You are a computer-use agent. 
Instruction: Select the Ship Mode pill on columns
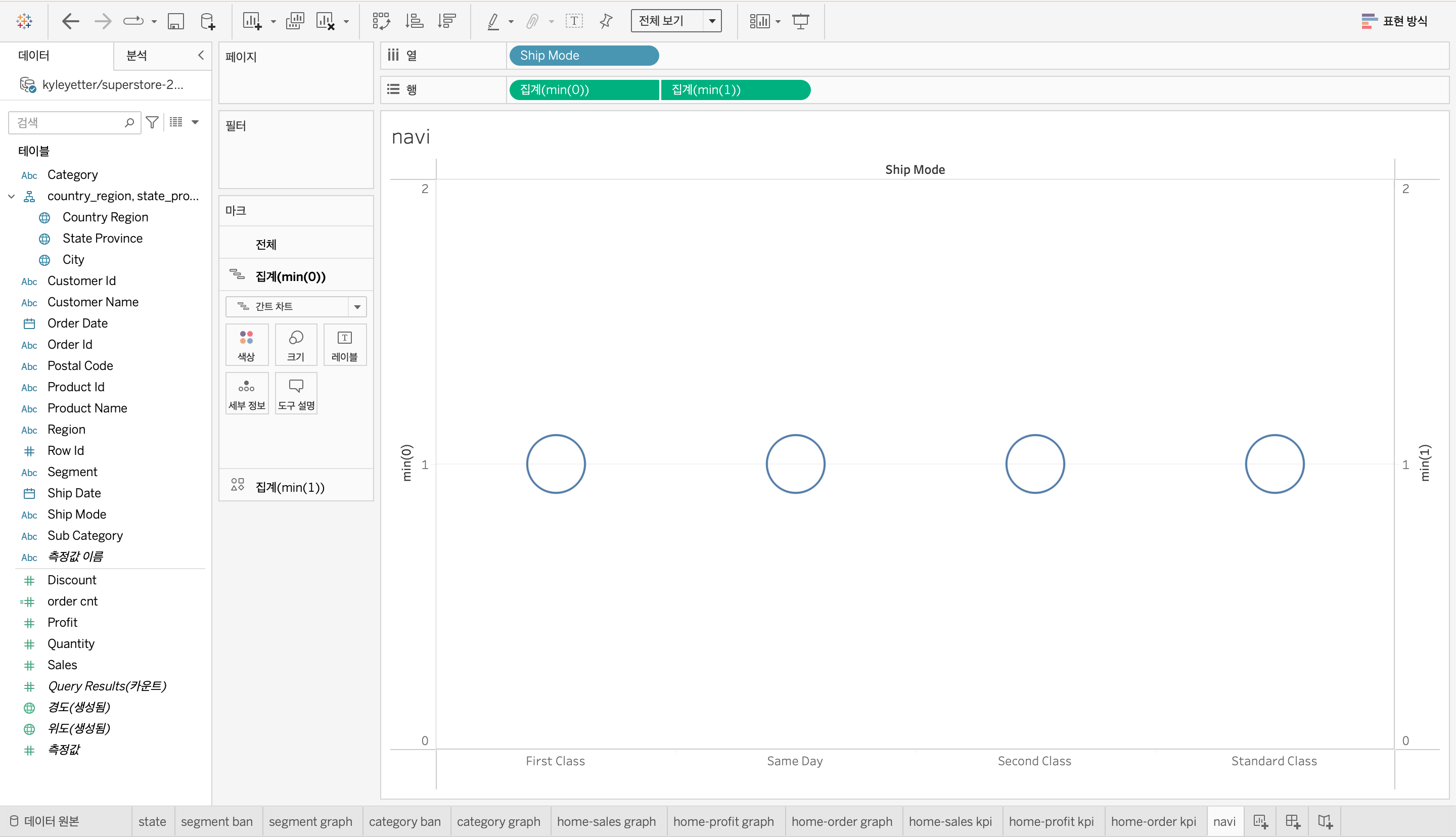584,55
